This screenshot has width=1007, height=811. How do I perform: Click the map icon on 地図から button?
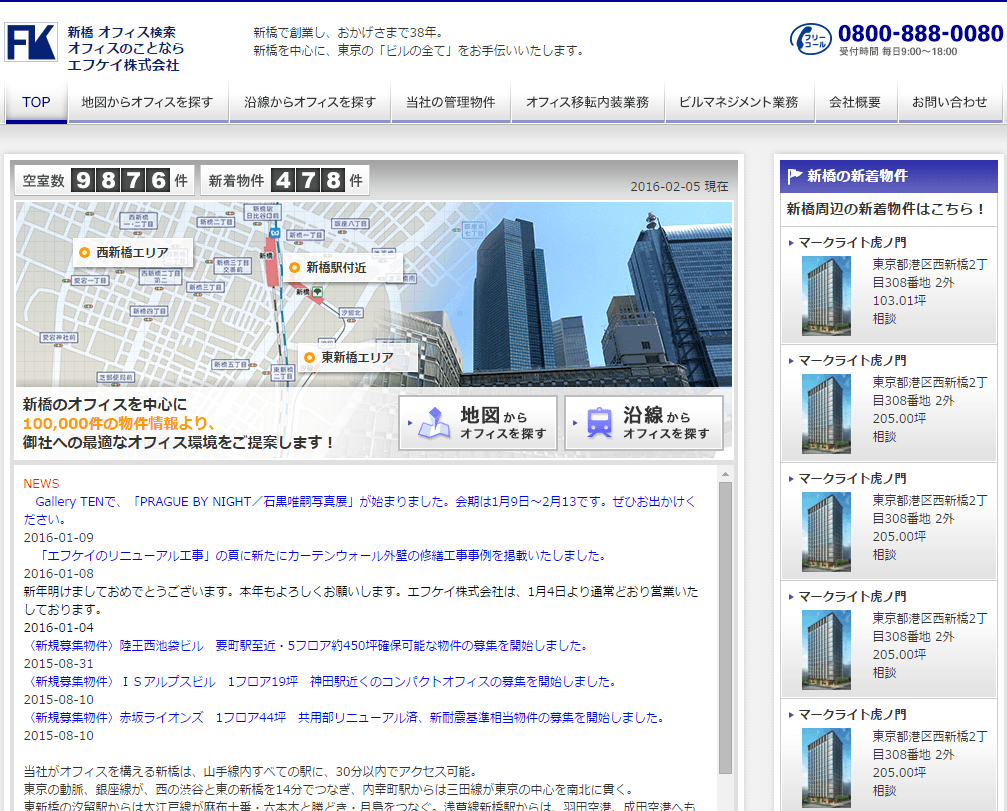pyautogui.click(x=433, y=424)
